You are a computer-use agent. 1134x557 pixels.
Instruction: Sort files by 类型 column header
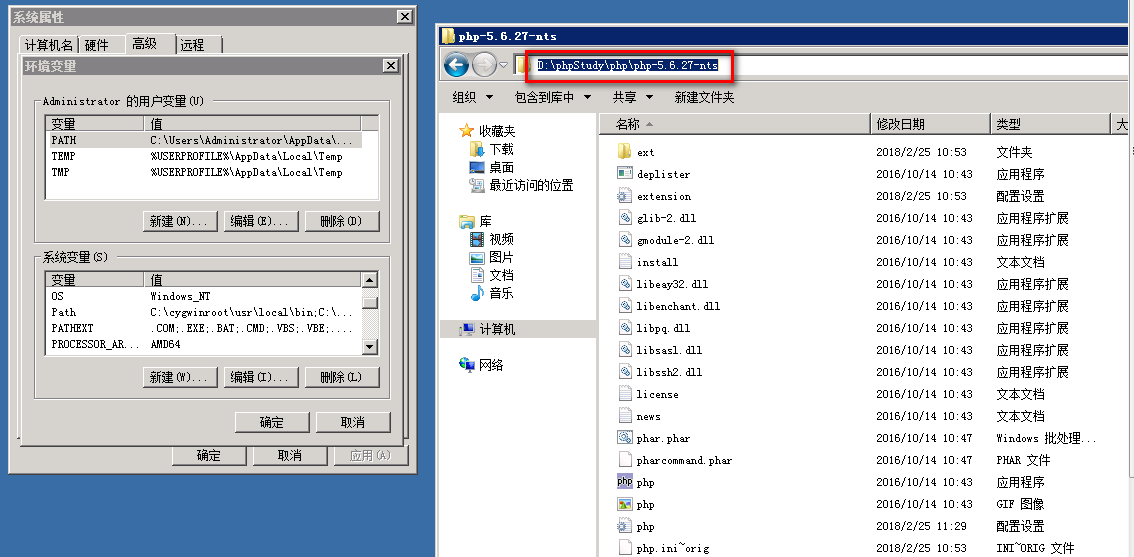tap(1049, 124)
